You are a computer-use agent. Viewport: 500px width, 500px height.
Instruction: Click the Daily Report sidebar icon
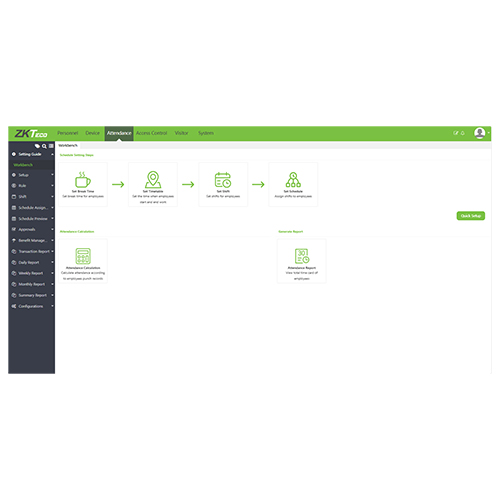click(14, 262)
